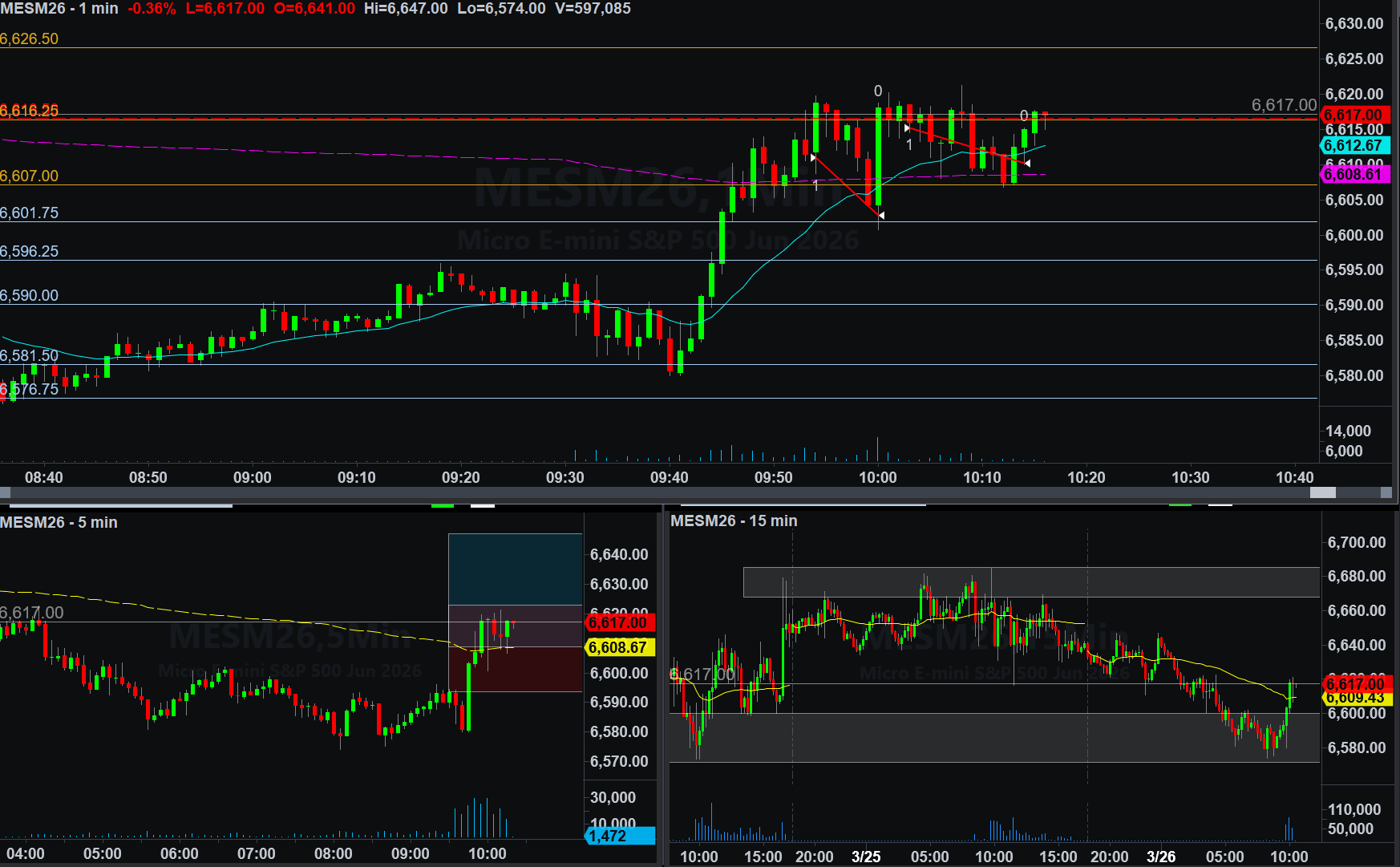The image size is (1400, 867).
Task: Click the yellow 6,608.67 tag on 5 min chart
Action: coord(618,647)
